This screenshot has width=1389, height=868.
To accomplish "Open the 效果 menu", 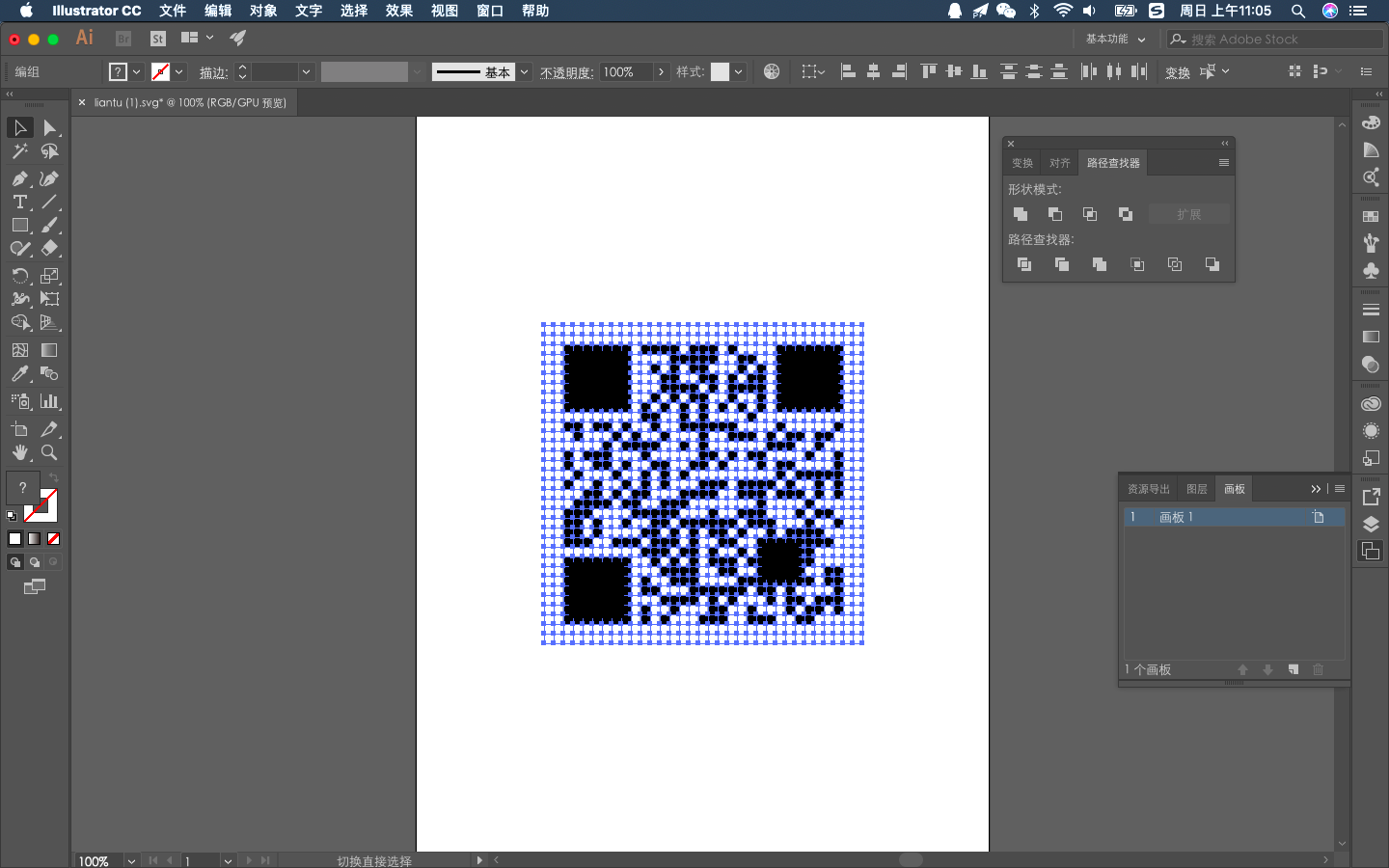I will [399, 11].
